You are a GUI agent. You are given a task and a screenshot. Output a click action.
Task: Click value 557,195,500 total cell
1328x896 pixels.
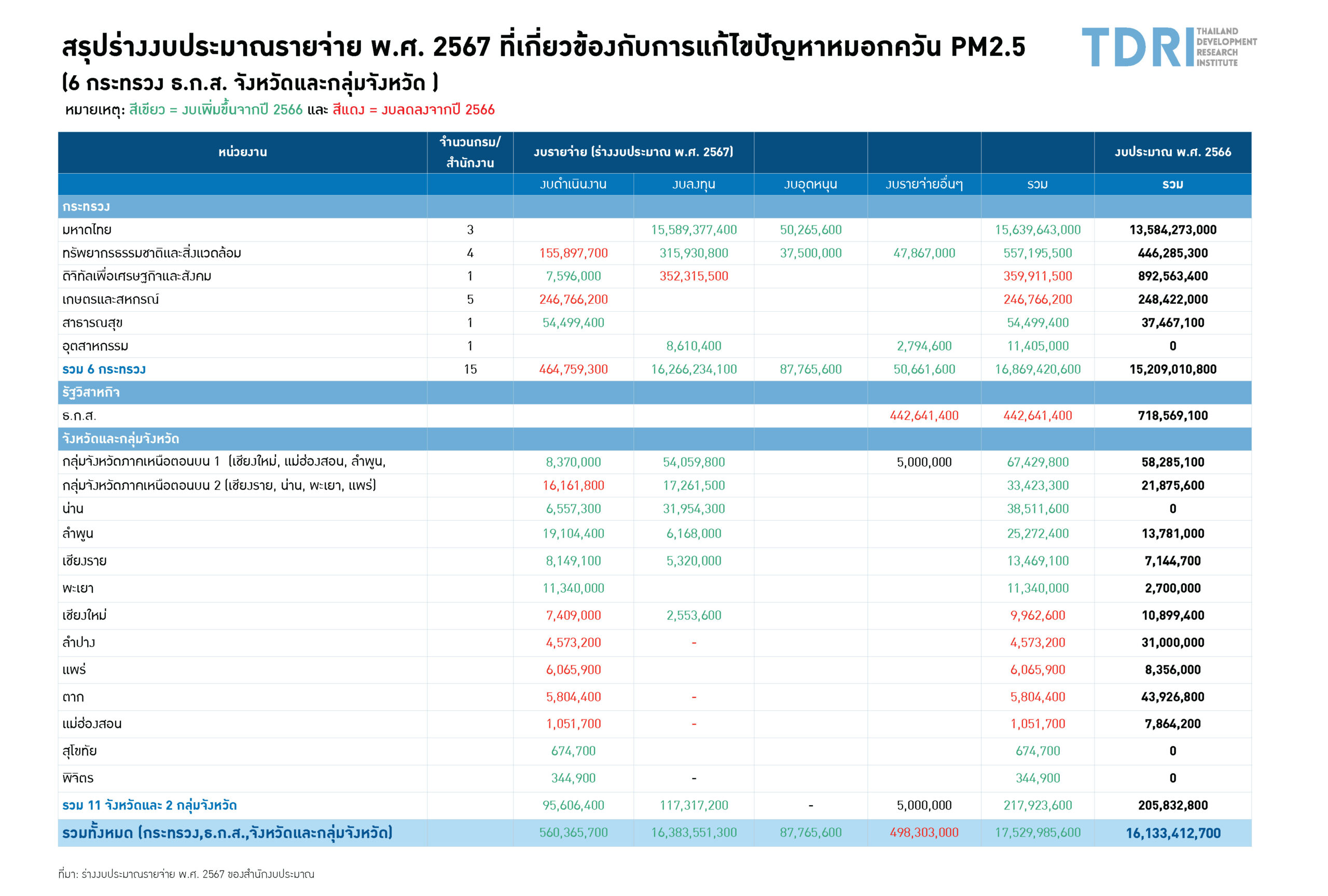(x=1037, y=253)
